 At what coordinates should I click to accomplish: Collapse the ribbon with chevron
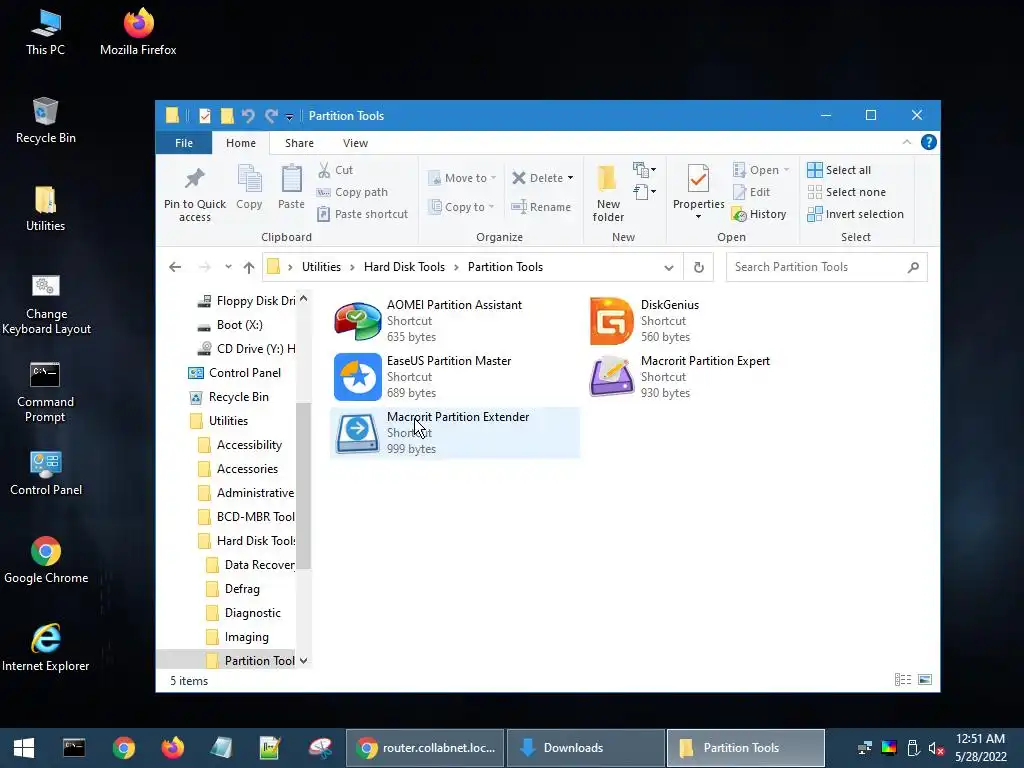906,142
